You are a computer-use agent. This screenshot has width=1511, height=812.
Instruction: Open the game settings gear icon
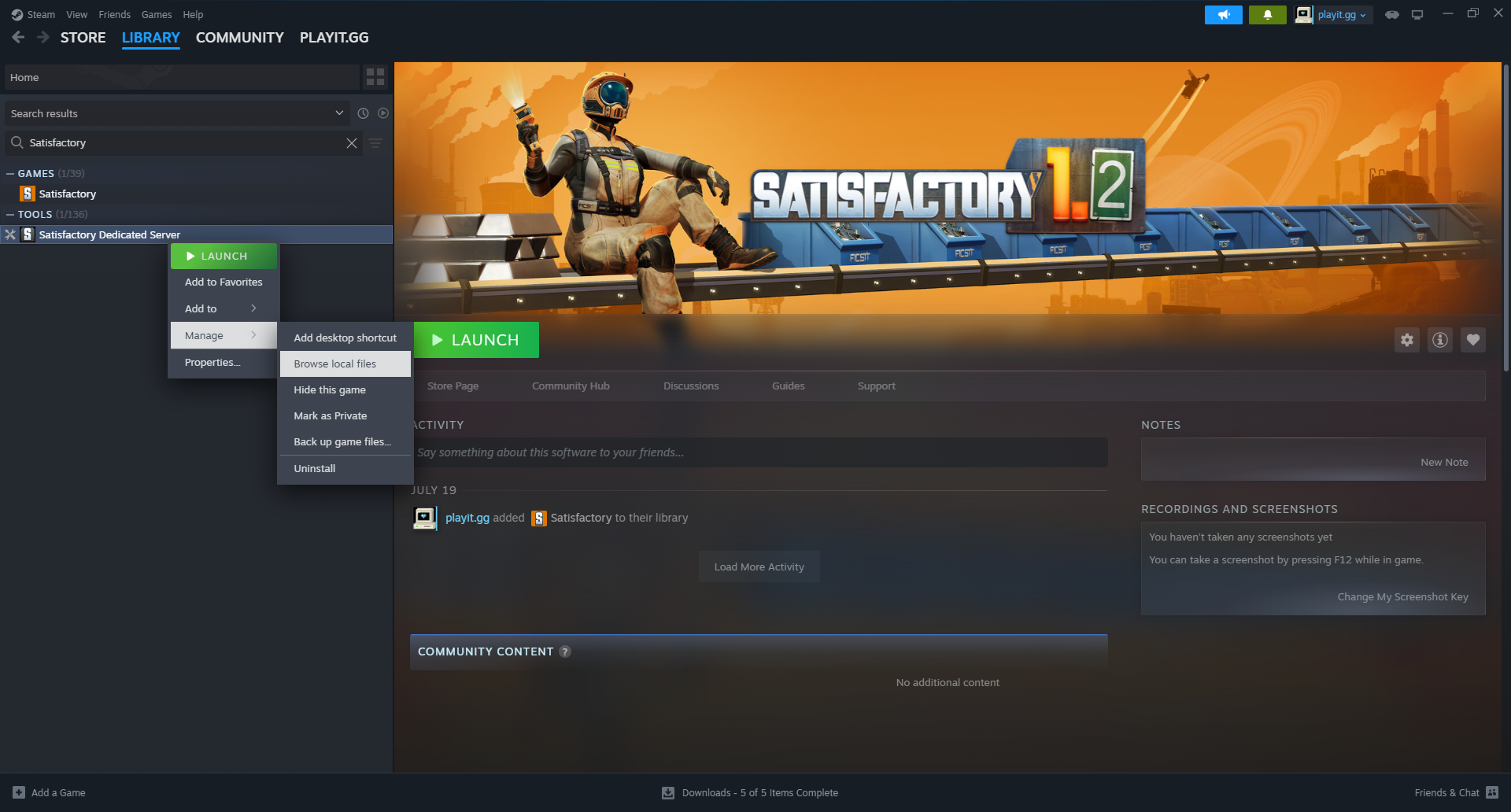click(x=1407, y=340)
